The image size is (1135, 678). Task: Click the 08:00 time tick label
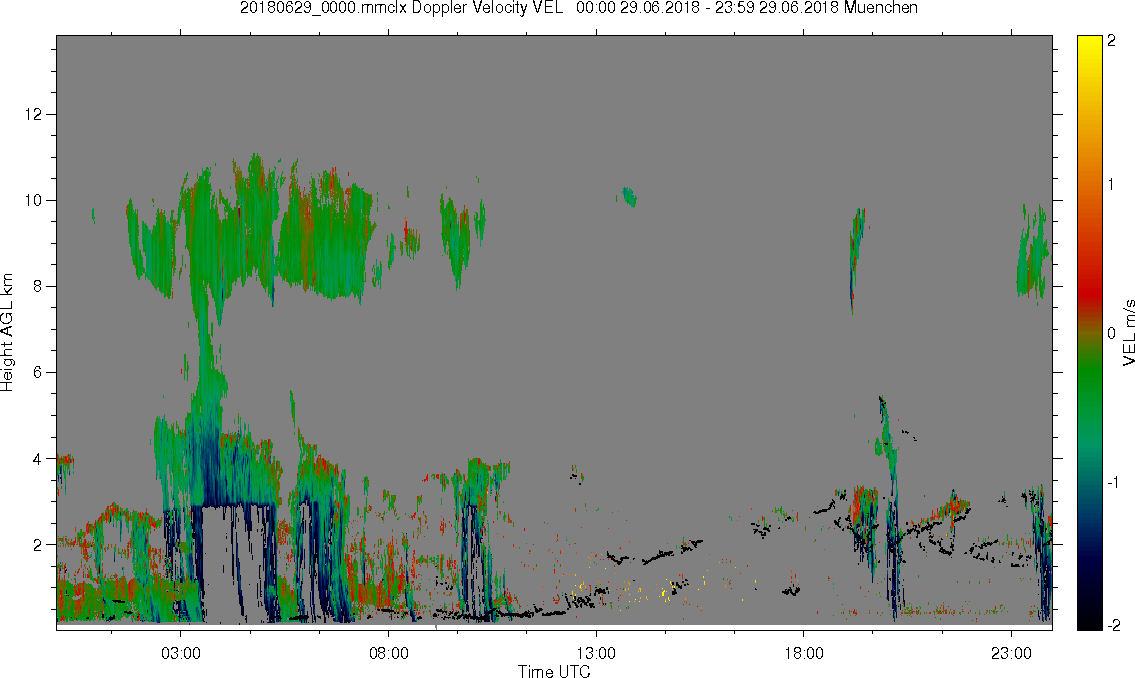(x=388, y=653)
